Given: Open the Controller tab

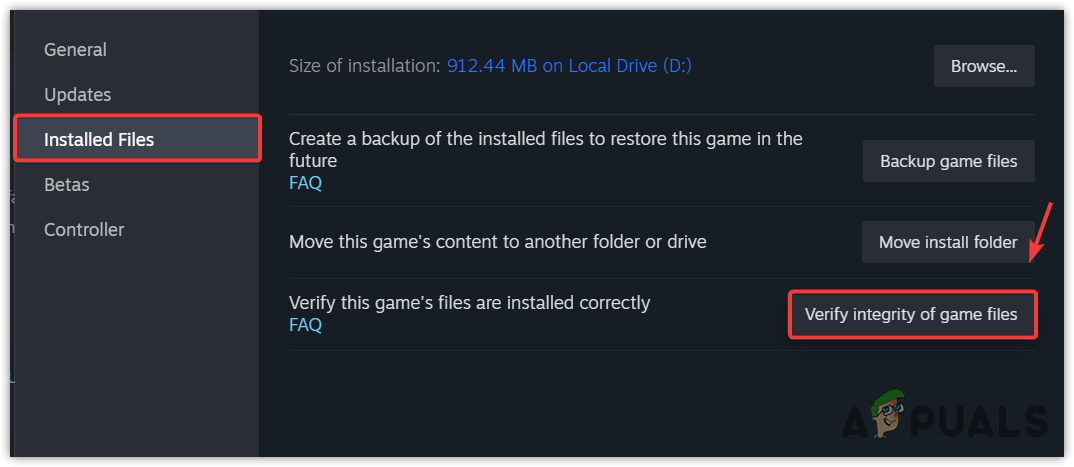Looking at the screenshot, I should [x=84, y=230].
